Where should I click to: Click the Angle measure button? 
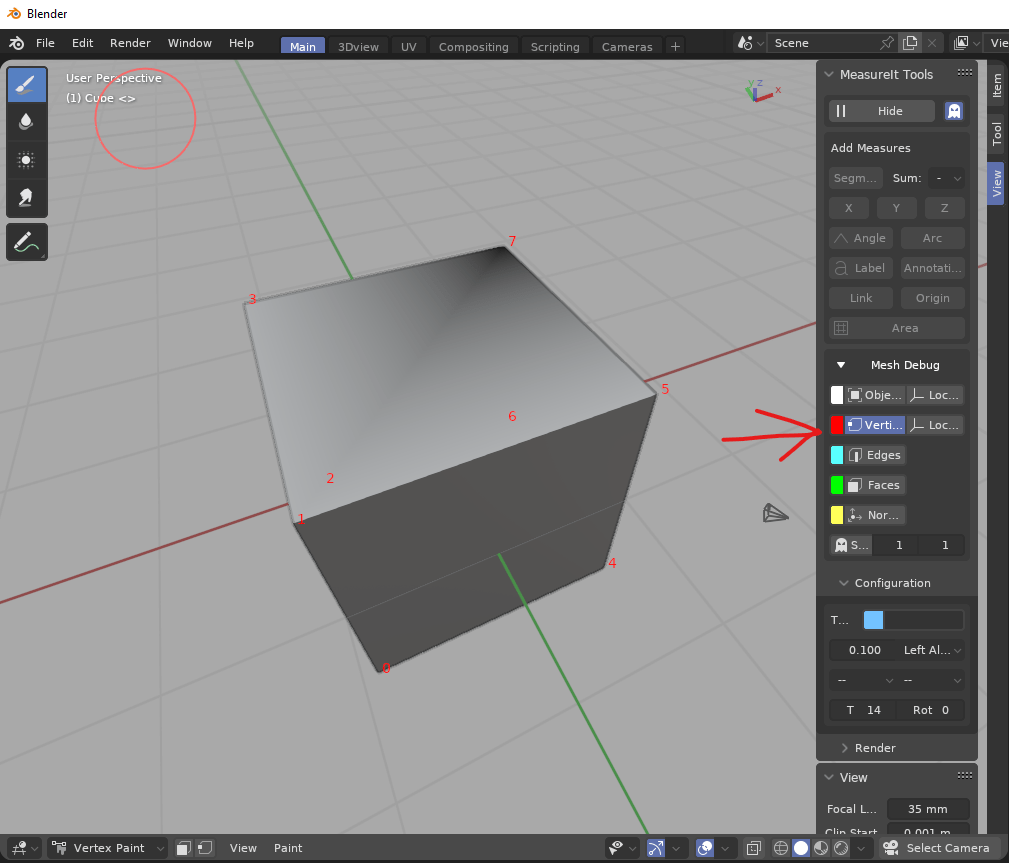pyautogui.click(x=861, y=238)
